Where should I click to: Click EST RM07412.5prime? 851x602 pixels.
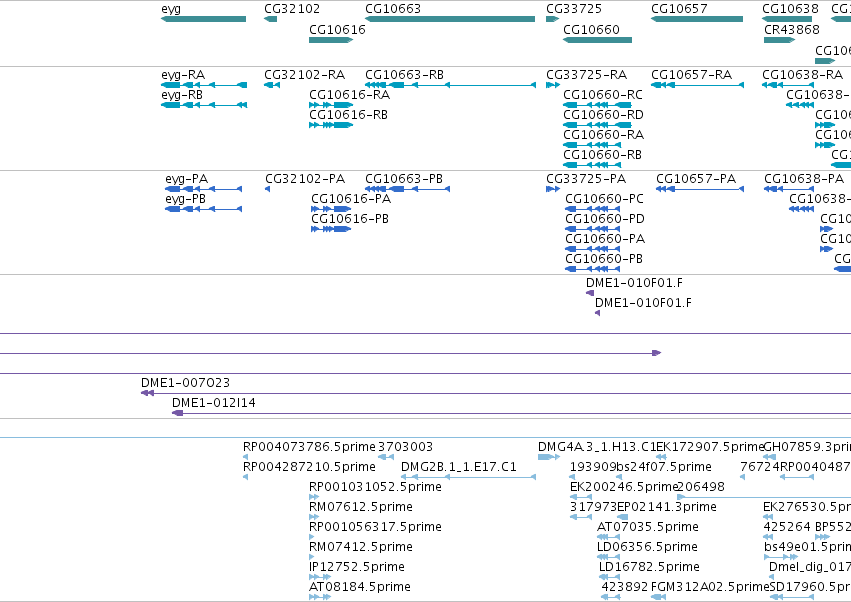pyautogui.click(x=361, y=547)
